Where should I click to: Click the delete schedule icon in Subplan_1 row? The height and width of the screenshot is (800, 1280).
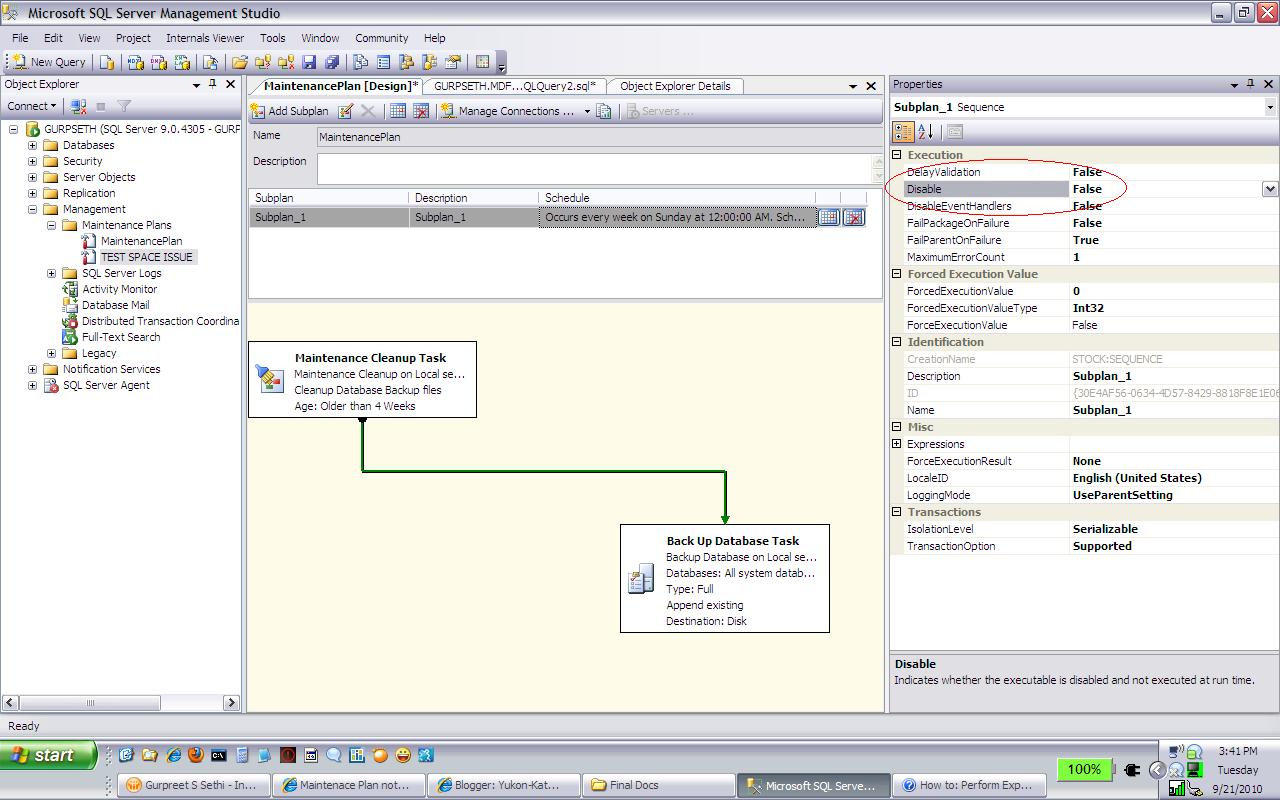(x=854, y=217)
